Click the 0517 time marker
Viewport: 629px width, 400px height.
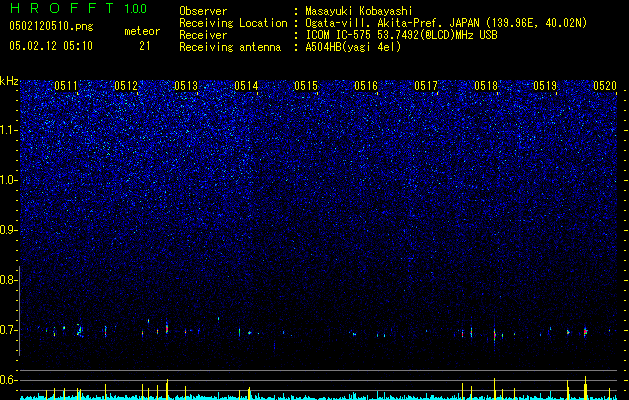tap(426, 86)
